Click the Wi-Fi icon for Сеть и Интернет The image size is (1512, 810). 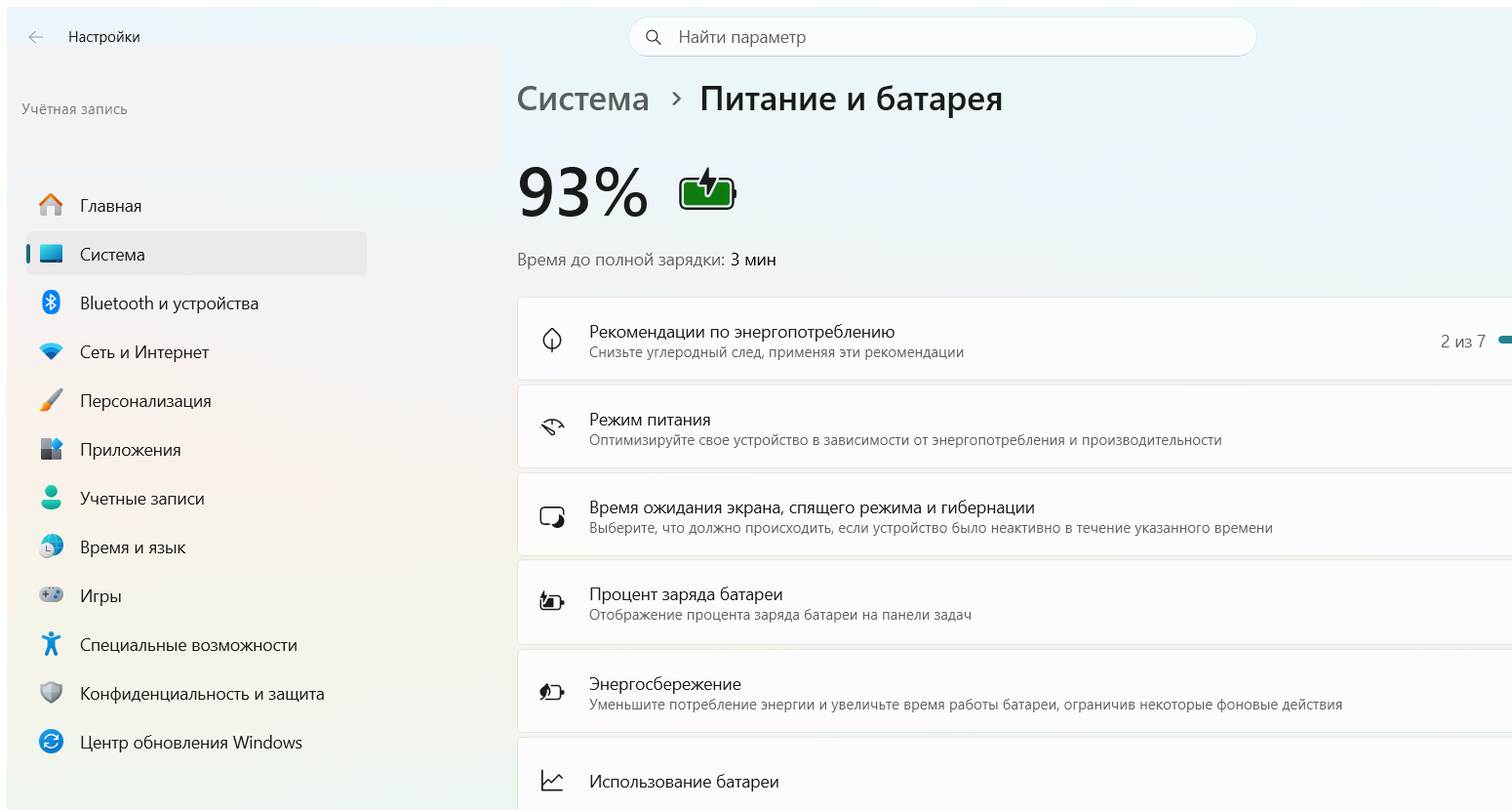pos(51,351)
